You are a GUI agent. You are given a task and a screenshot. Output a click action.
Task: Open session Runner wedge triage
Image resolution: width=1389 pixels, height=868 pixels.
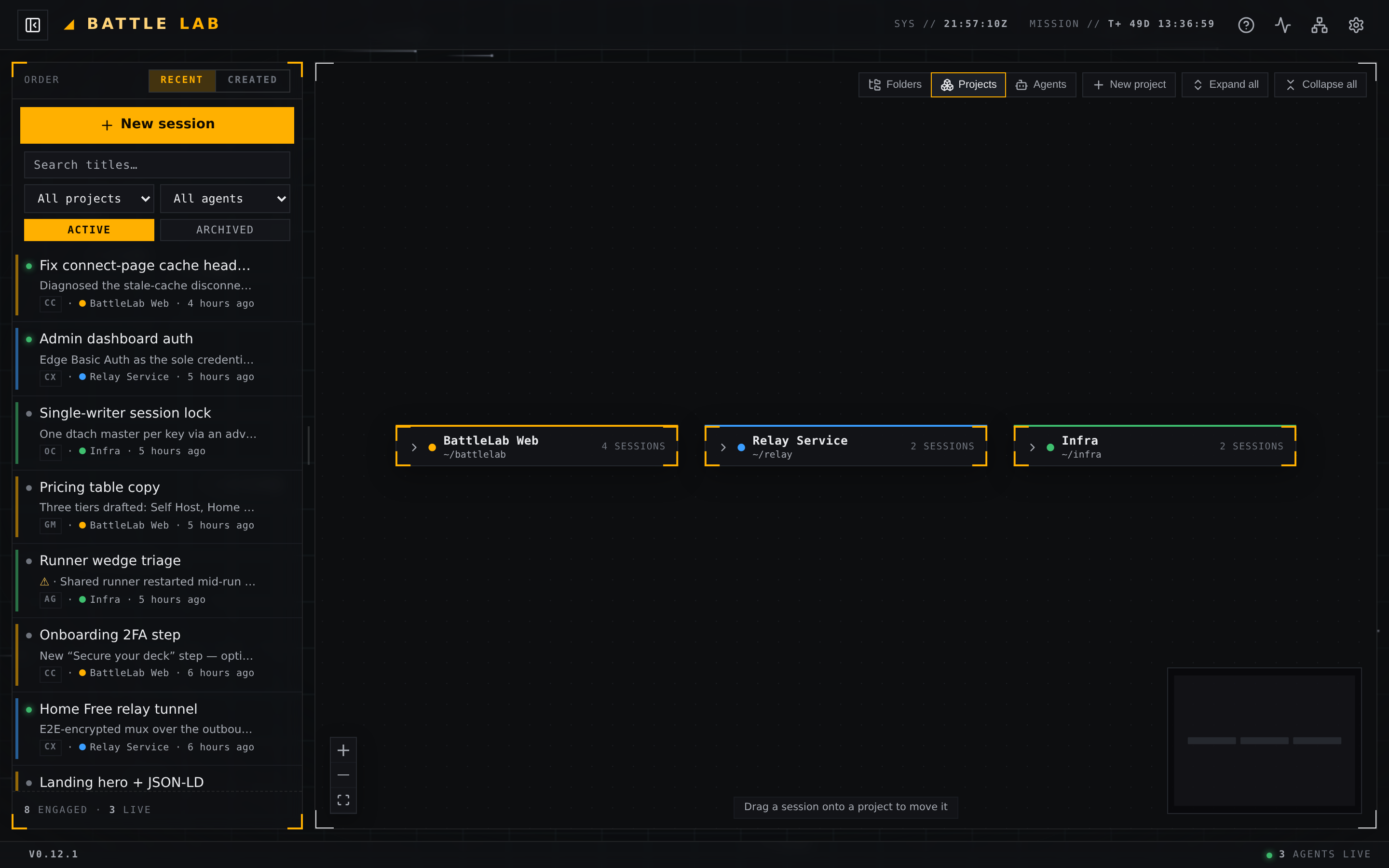tap(158, 581)
